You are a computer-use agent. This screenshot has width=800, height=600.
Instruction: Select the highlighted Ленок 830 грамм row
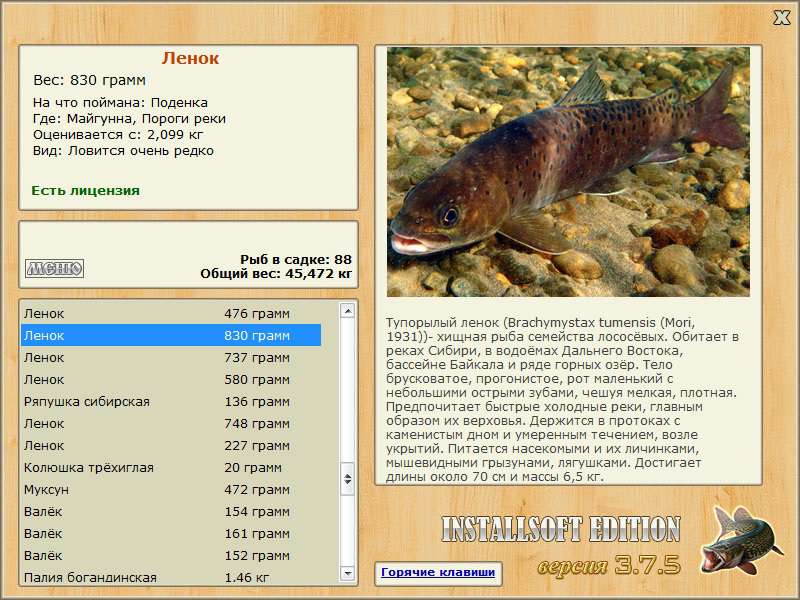point(171,335)
